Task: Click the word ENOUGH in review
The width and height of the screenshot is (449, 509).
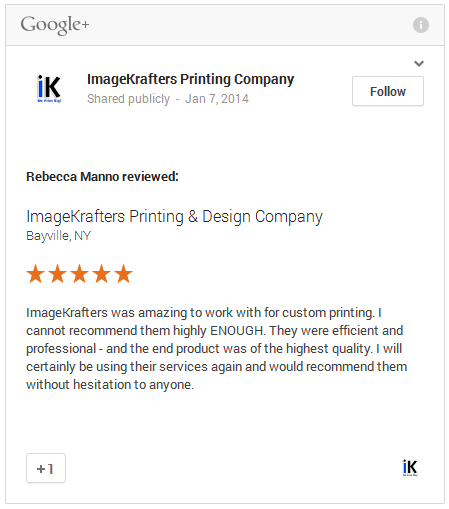Action: coord(238,331)
